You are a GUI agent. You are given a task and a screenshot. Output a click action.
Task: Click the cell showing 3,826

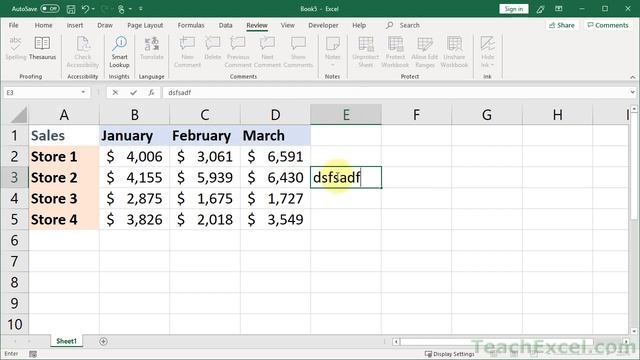coord(135,220)
